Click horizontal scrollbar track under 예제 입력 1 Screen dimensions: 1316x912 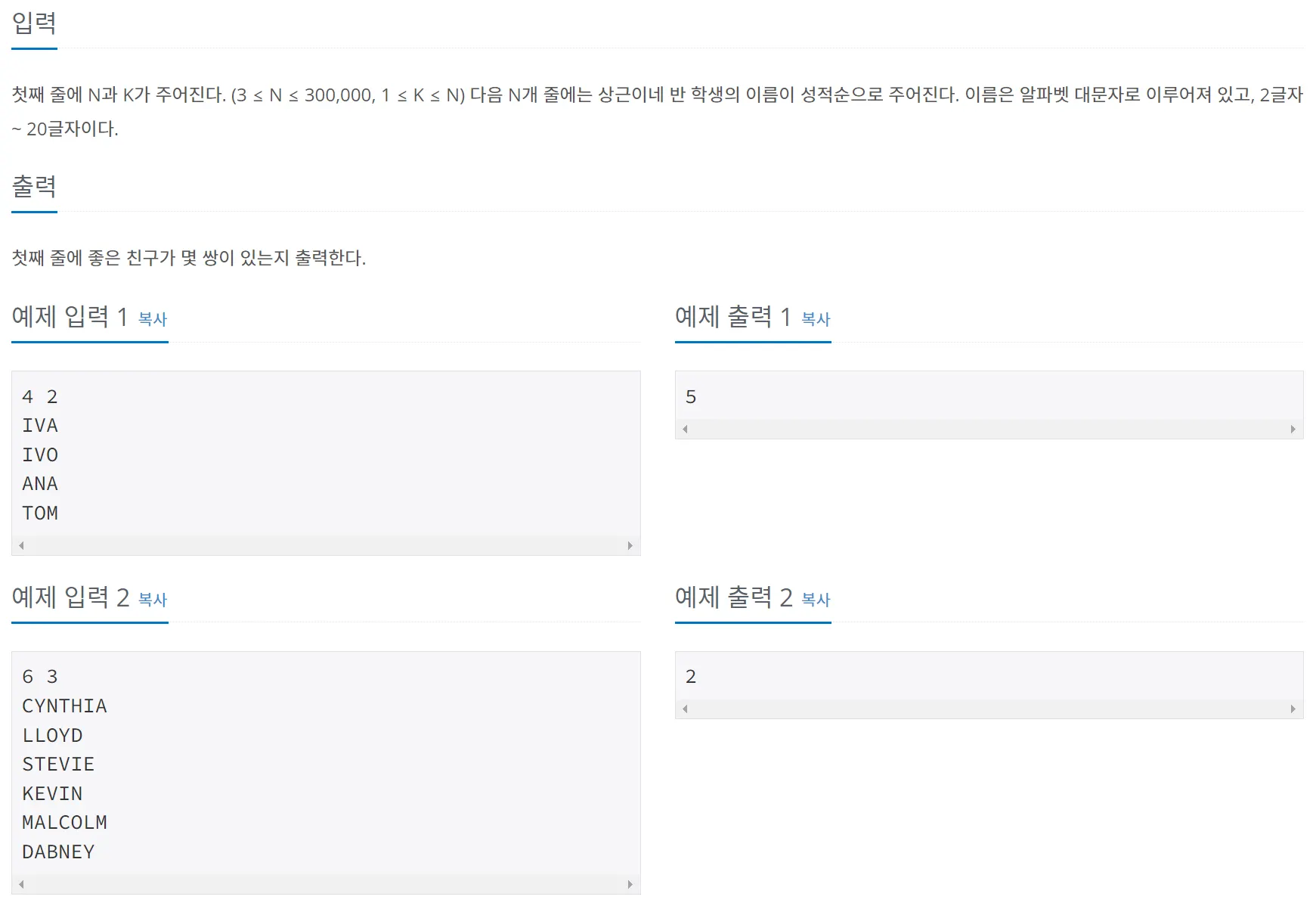pyautogui.click(x=326, y=545)
